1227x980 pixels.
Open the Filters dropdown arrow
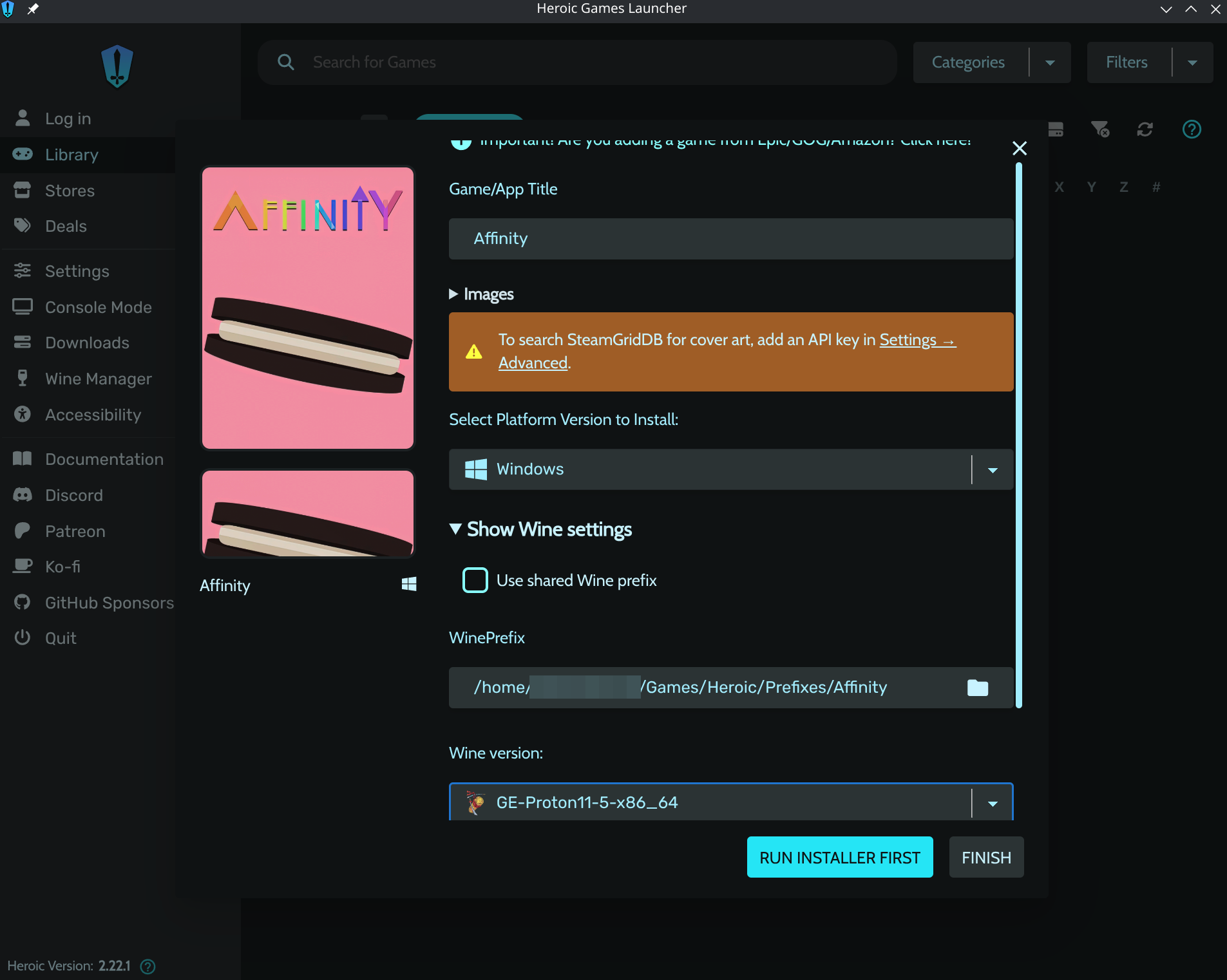point(1193,62)
